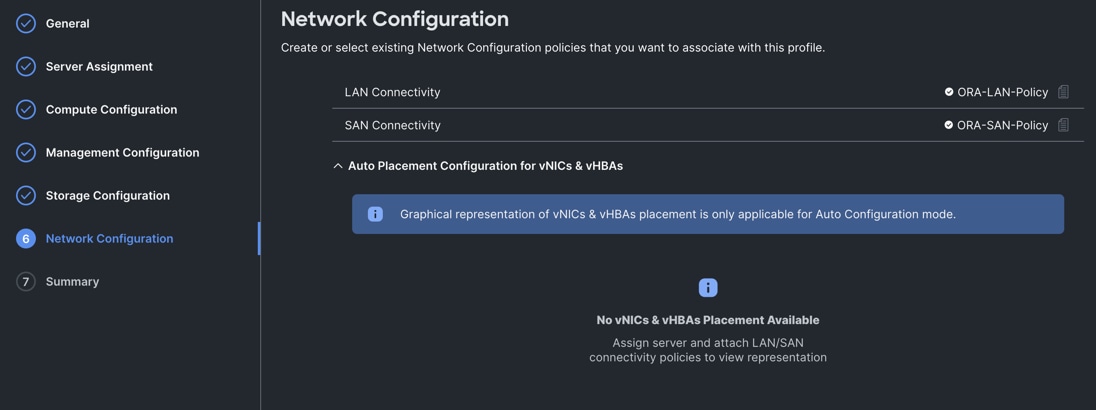Click the info icon above No Placement message
1096x410 pixels.
(708, 288)
